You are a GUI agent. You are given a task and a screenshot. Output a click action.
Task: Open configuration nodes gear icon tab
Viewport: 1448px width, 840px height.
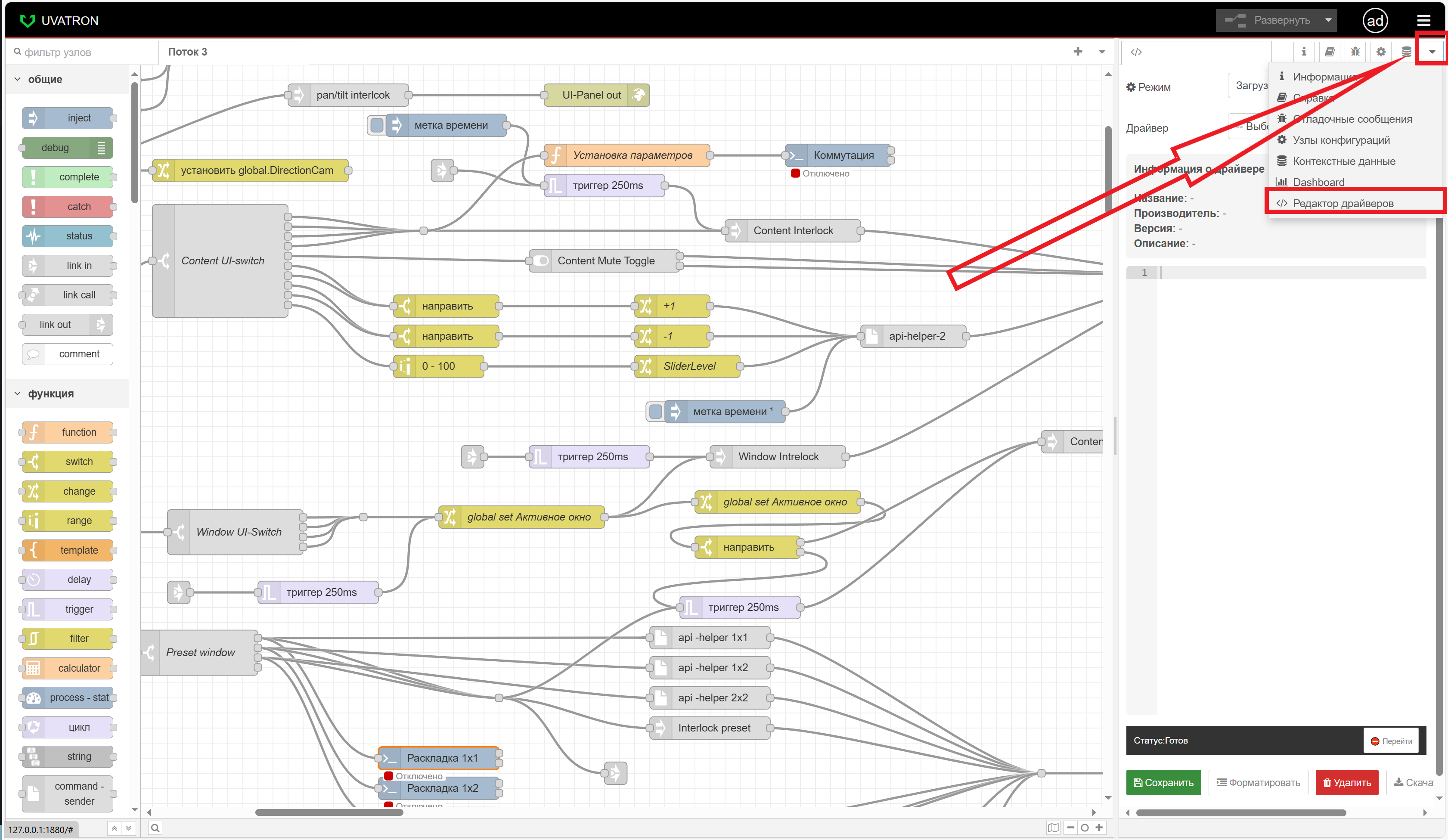click(x=1380, y=52)
